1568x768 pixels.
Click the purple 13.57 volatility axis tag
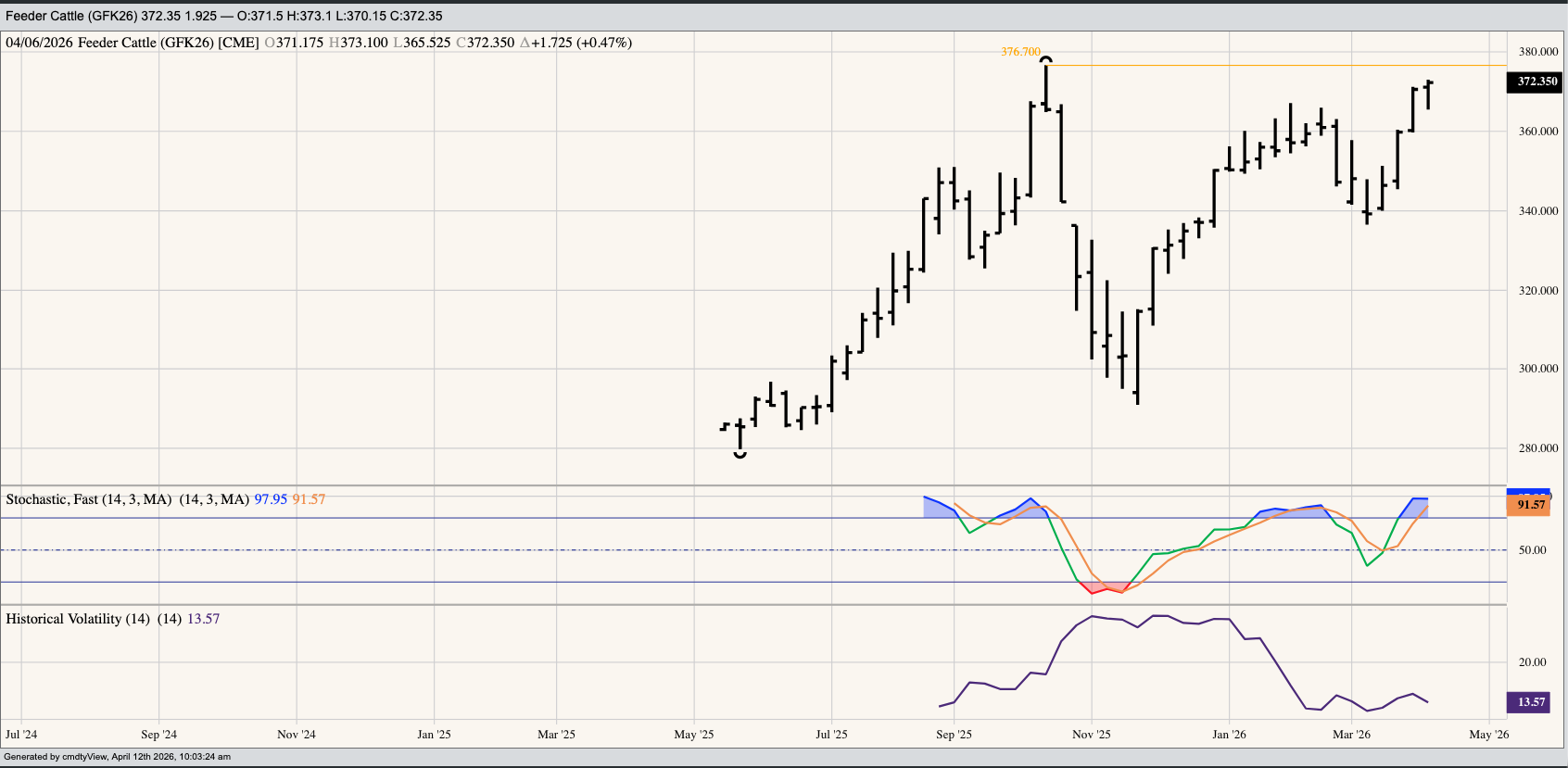1531,702
